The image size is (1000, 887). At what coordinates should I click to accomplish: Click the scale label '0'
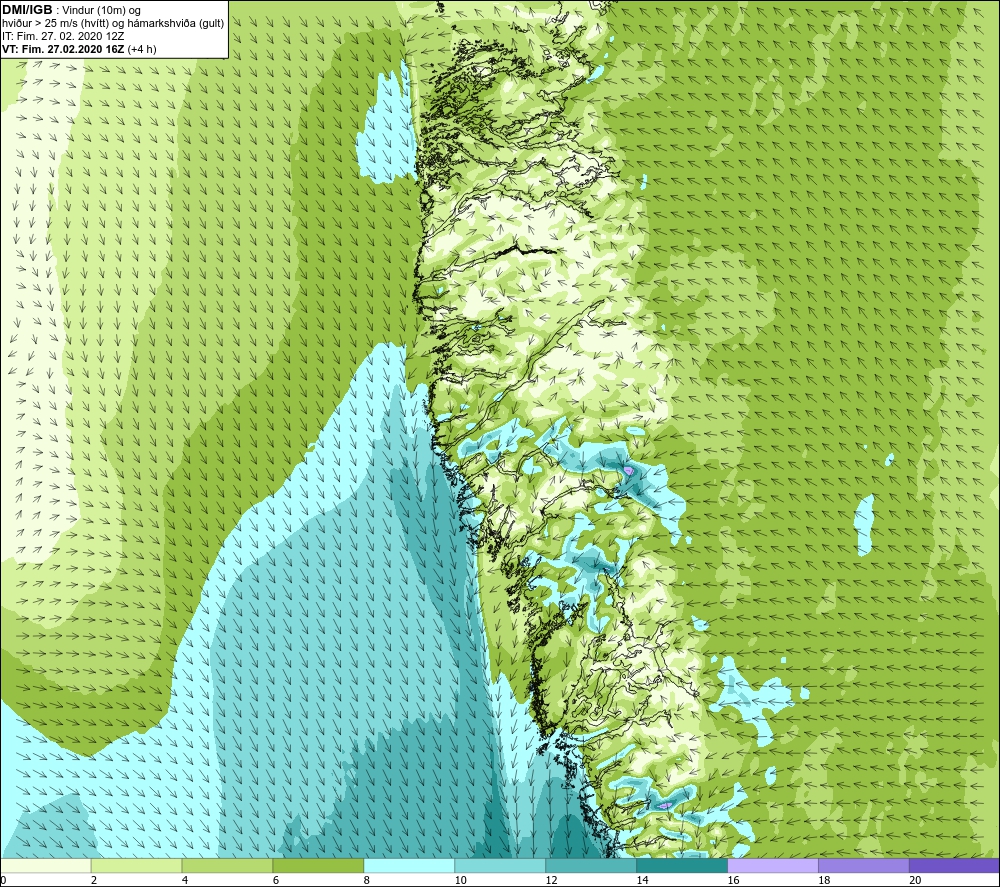tap(4, 880)
